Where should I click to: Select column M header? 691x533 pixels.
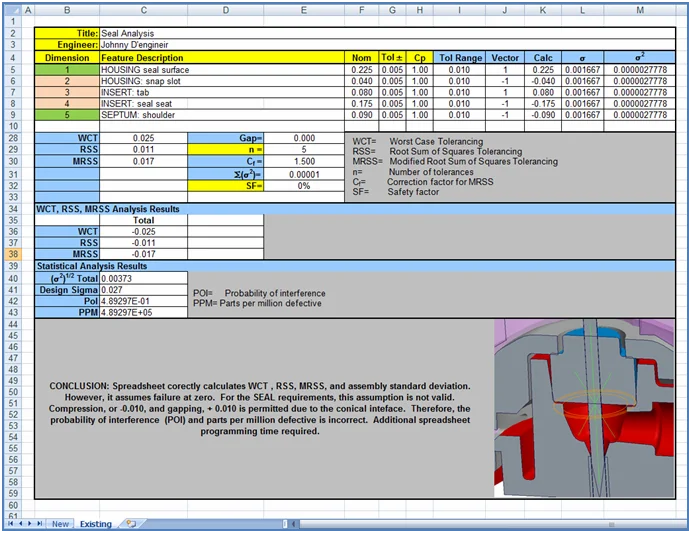pyautogui.click(x=640, y=10)
